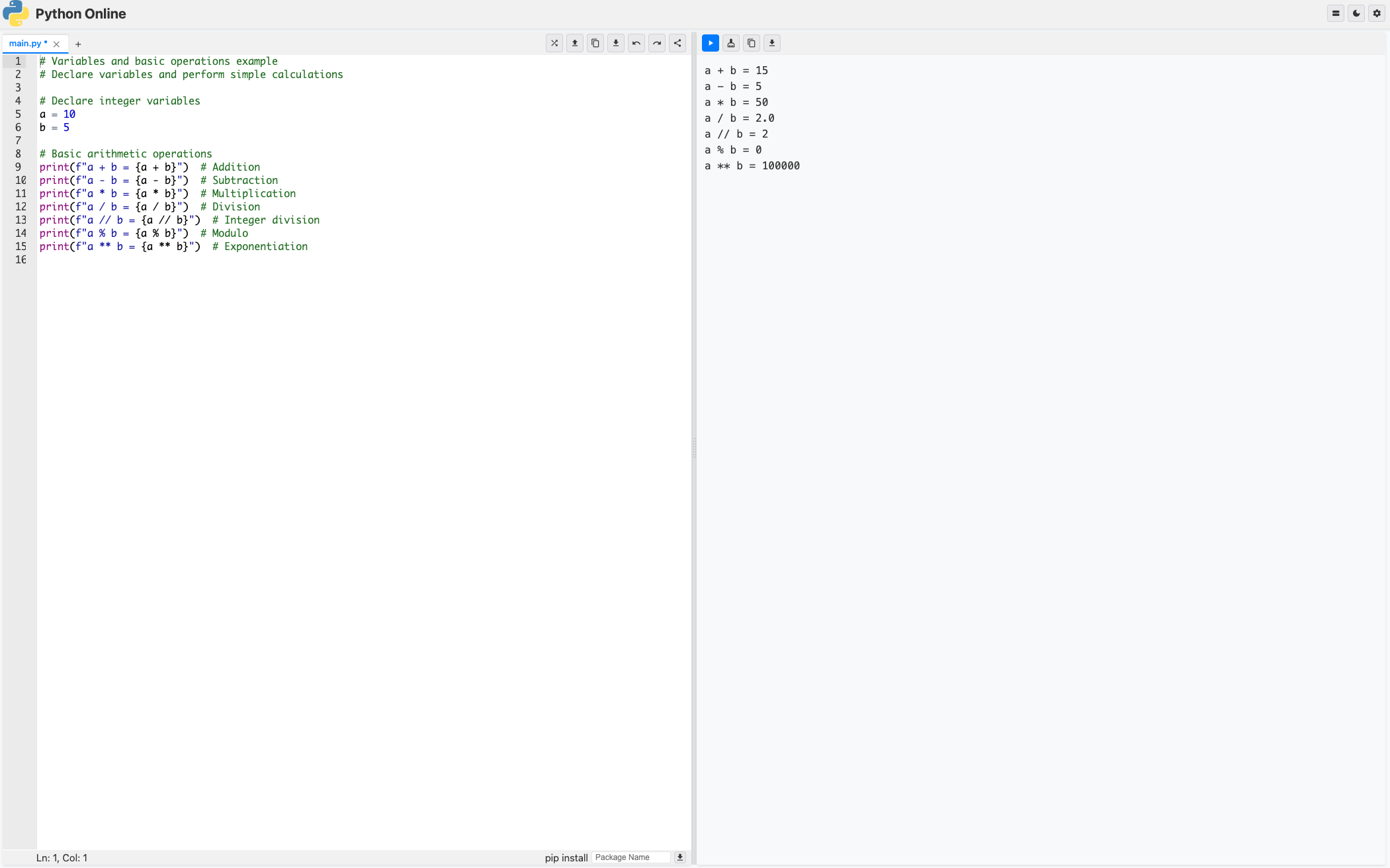Viewport: 1390px width, 868px height.
Task: Click output line 'a * b = 50'
Action: click(x=736, y=103)
